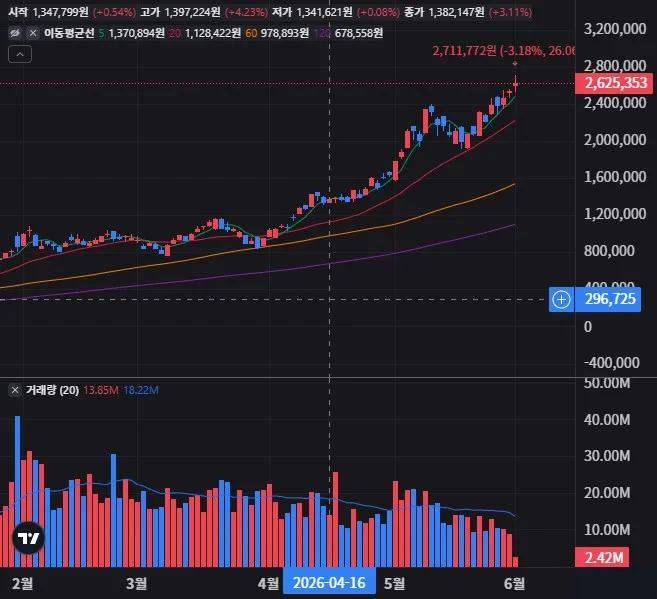The height and width of the screenshot is (599, 657).
Task: Click the 6월 label on time axis
Action: pyautogui.click(x=514, y=583)
